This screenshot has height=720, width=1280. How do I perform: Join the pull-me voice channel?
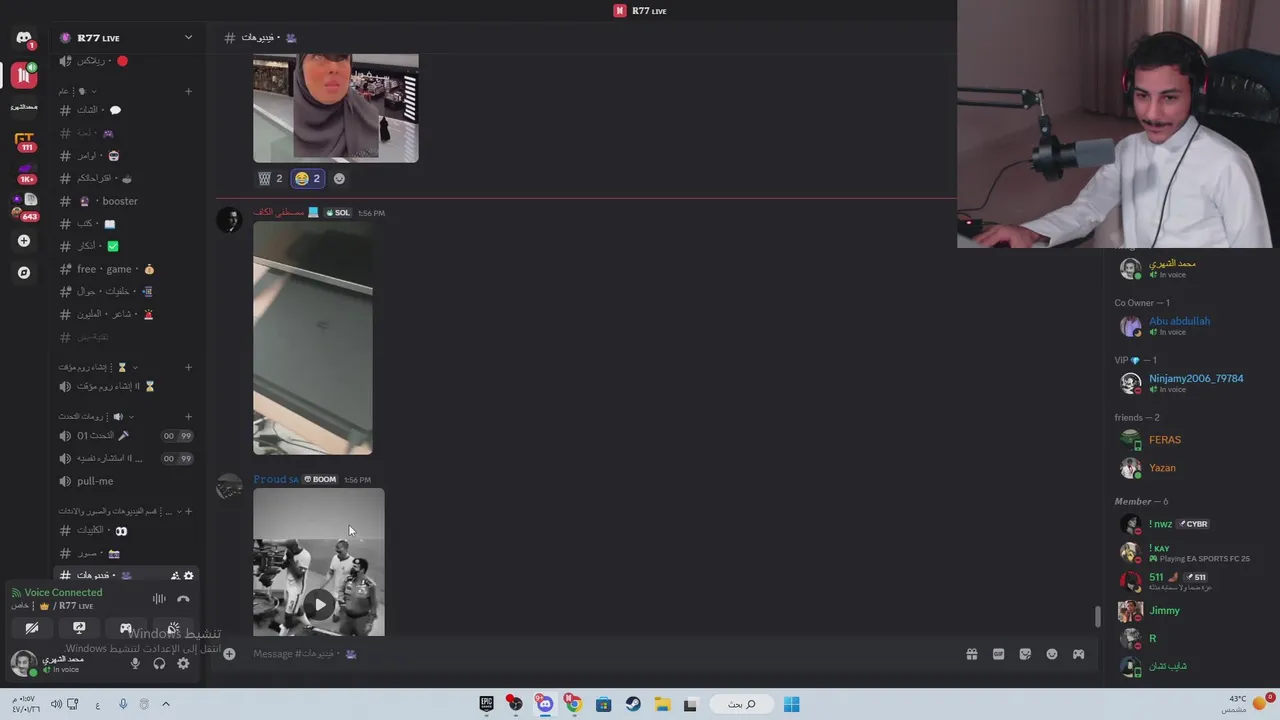126,481
